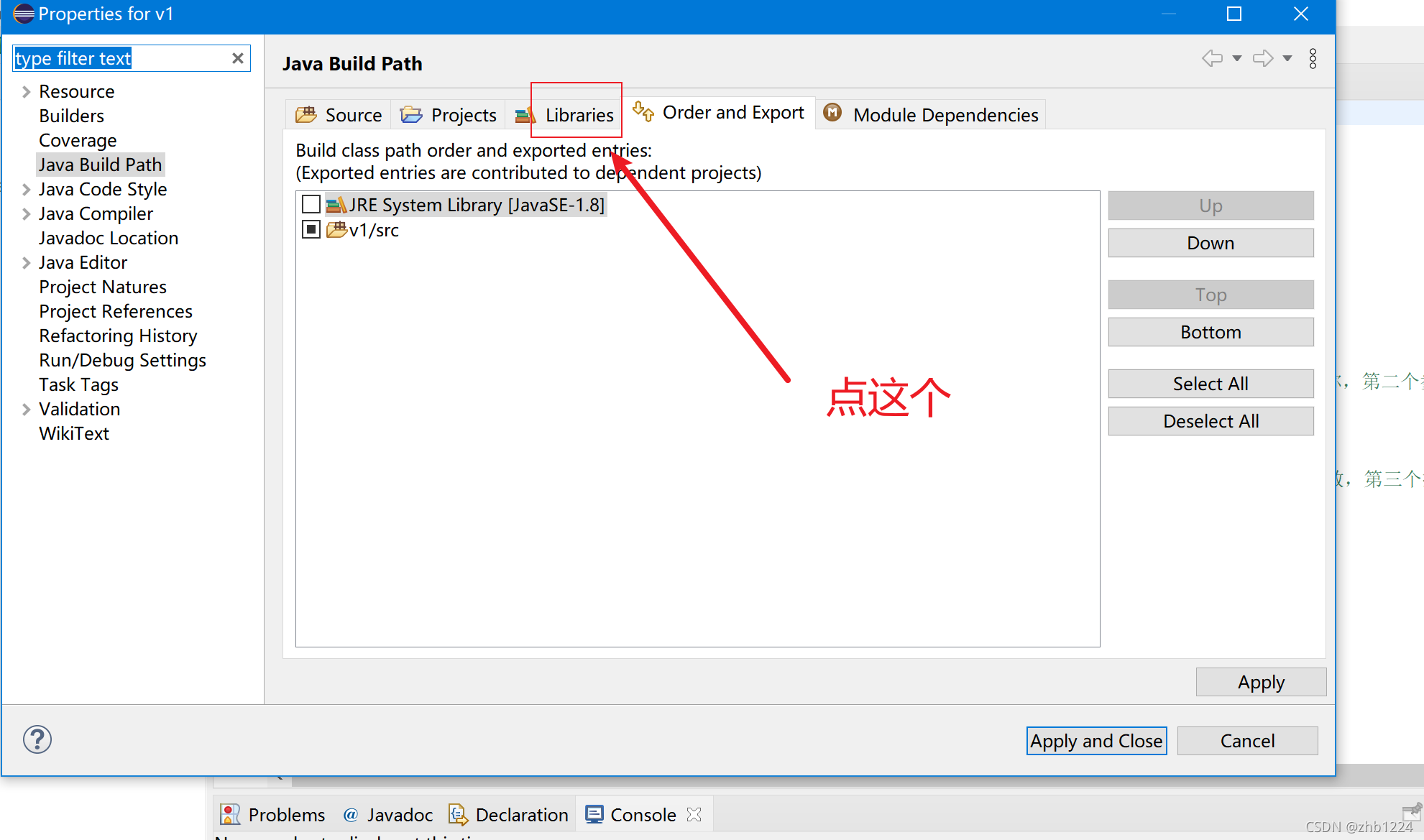Clear the filter text field

tap(237, 57)
